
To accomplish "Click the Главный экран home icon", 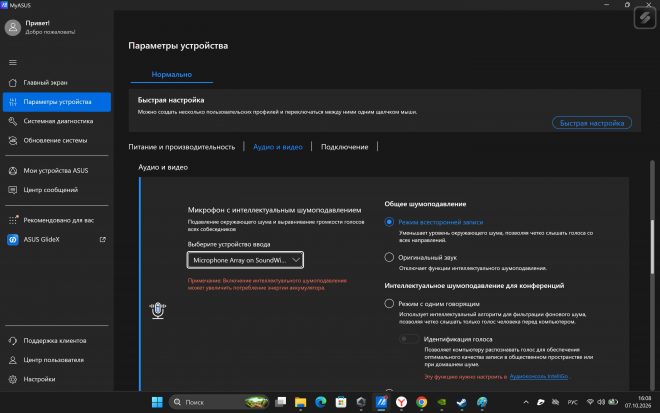I will pyautogui.click(x=13, y=83).
